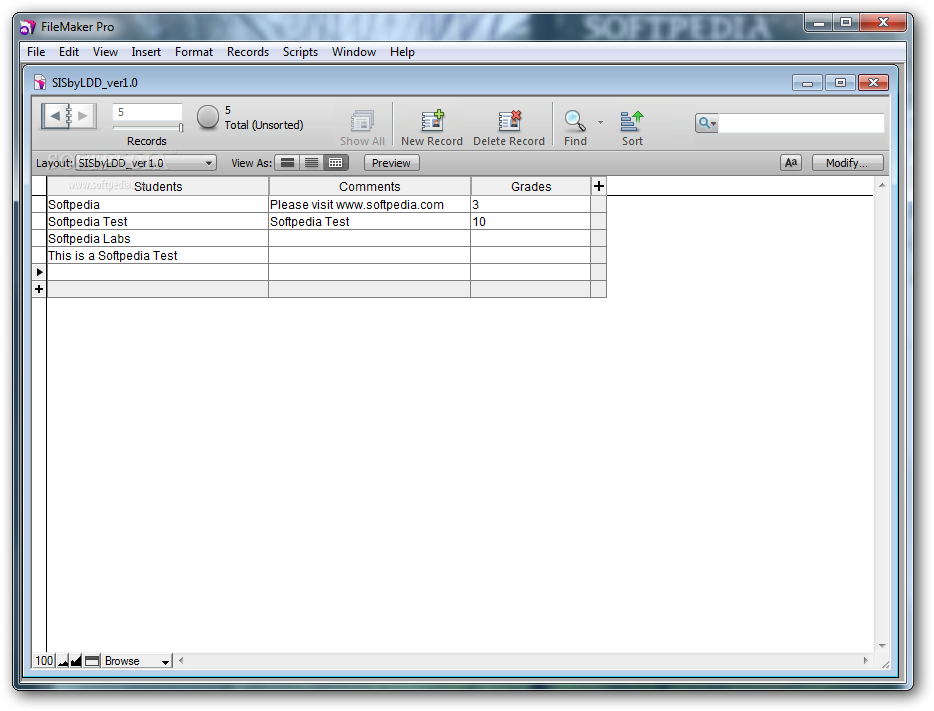This screenshot has height=711, width=934.
Task: Toggle the status toolbar icon at bottom
Action: pos(92,661)
